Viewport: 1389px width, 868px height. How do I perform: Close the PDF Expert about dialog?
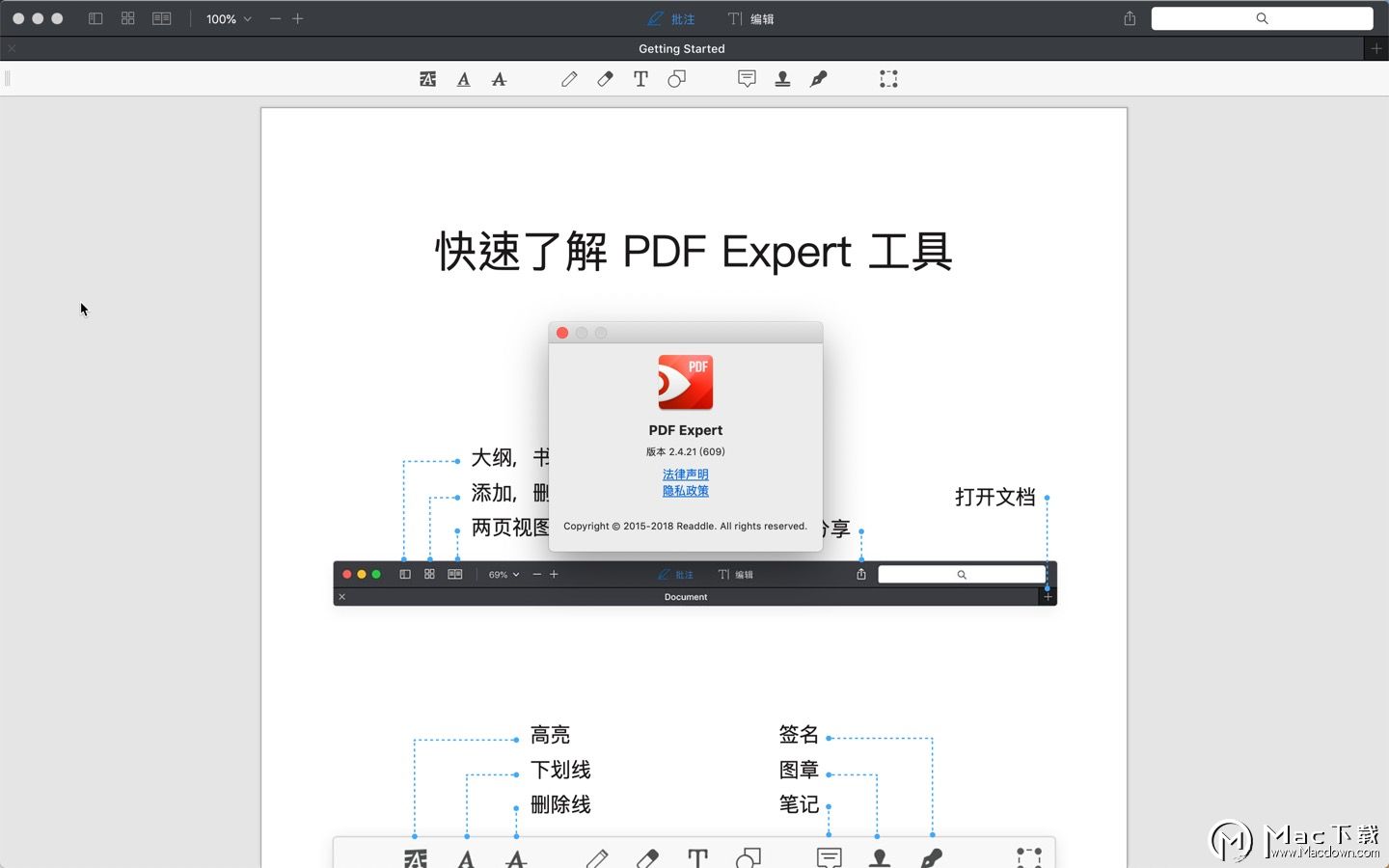pyautogui.click(x=562, y=333)
